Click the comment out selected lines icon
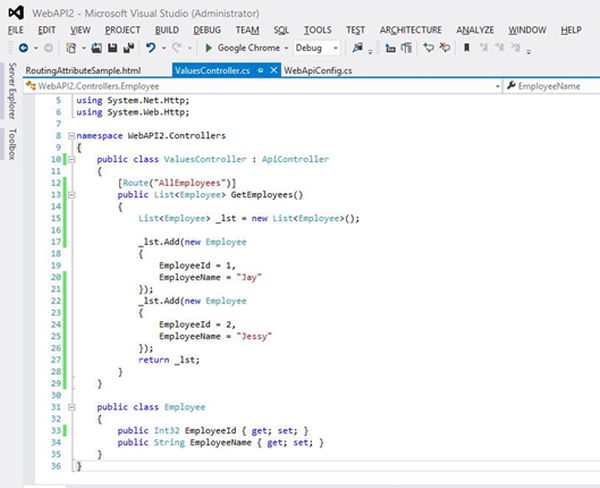Screen dimensions: 600x488 [x=429, y=48]
